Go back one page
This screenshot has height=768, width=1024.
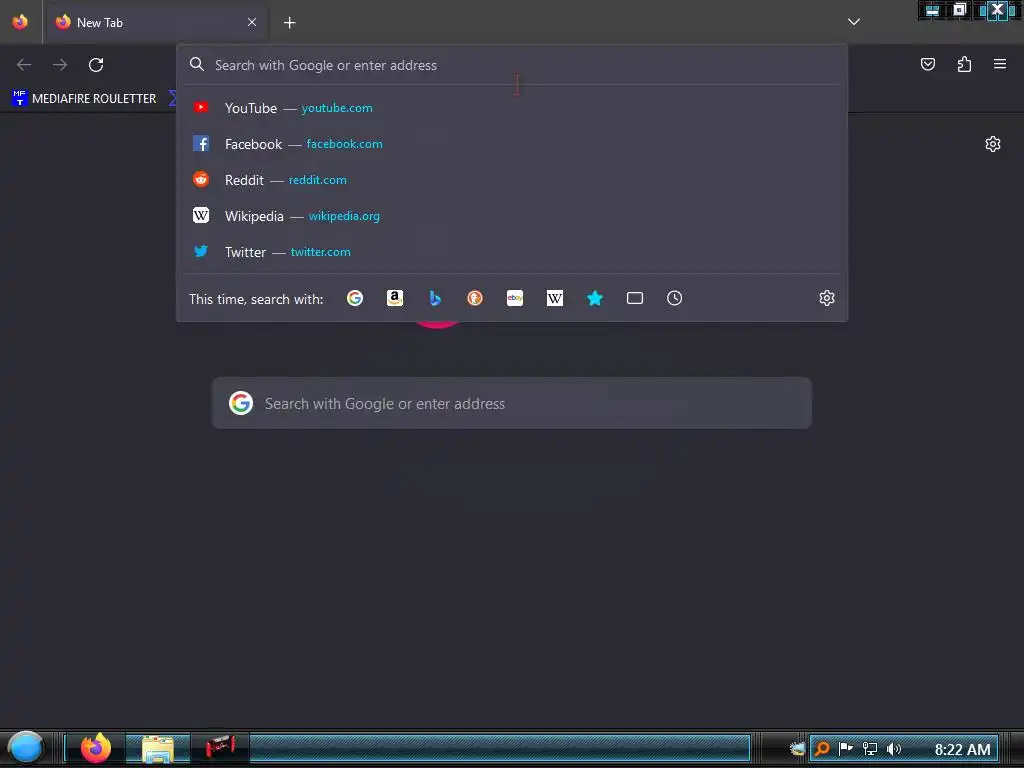24,65
